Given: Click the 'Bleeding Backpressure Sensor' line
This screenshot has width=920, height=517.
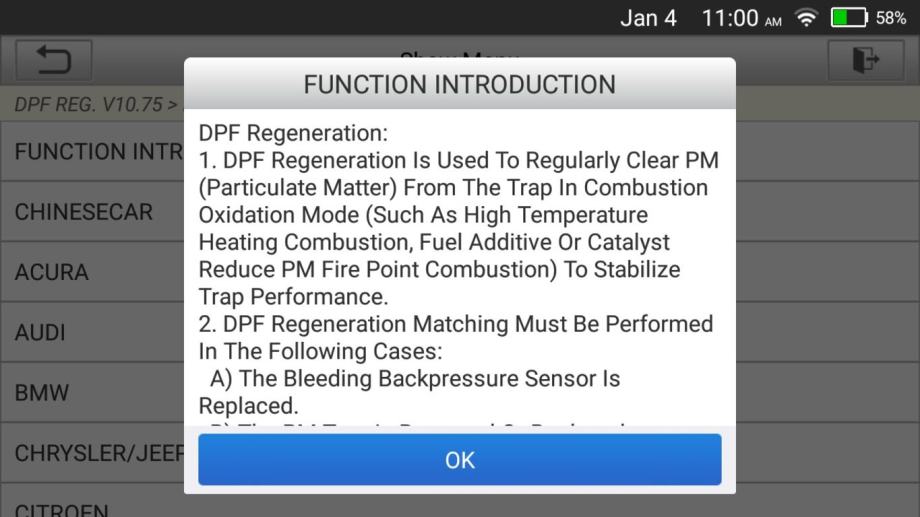Looking at the screenshot, I should tap(415, 380).
